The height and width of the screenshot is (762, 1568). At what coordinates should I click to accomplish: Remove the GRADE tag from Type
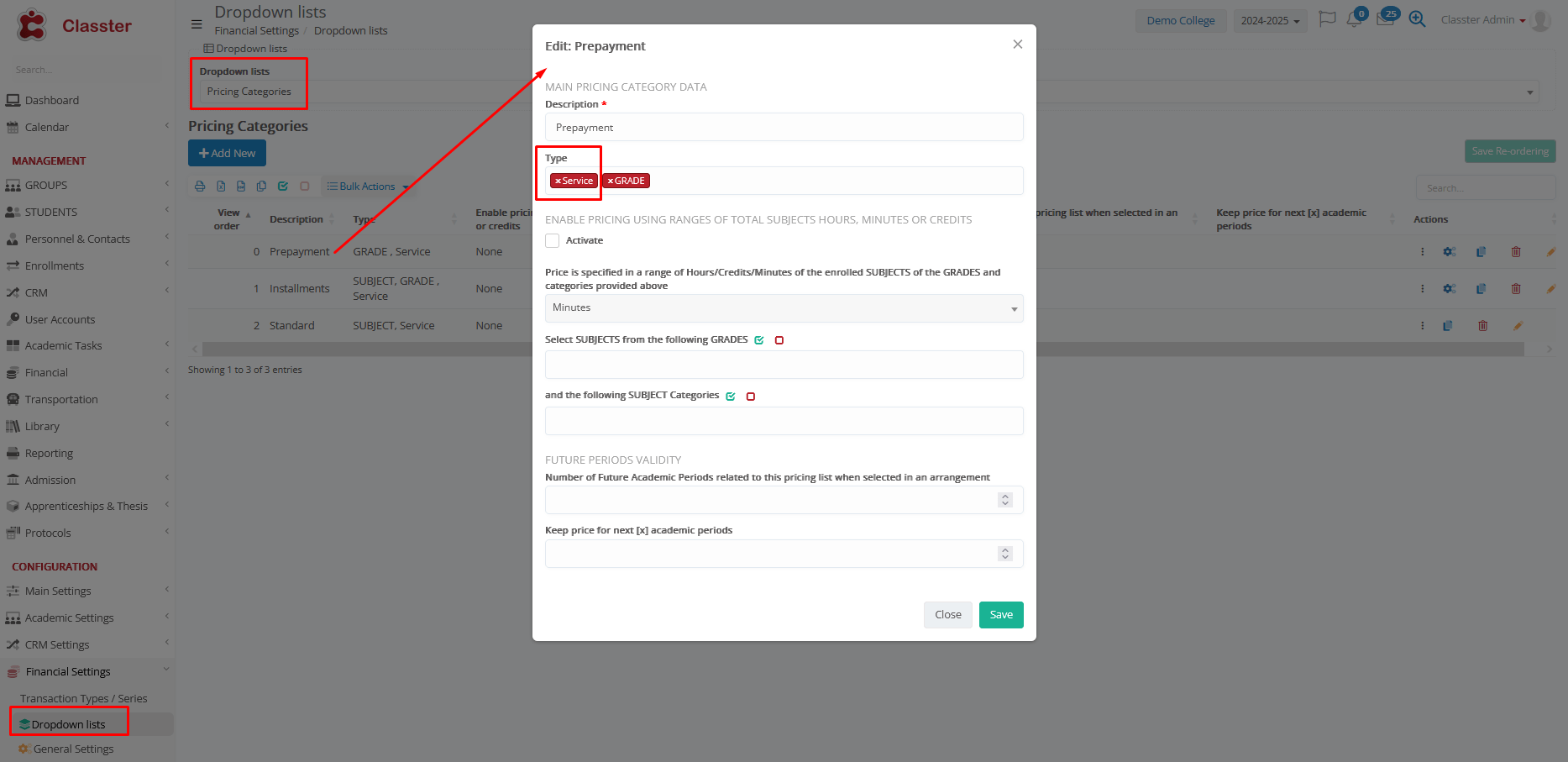click(x=611, y=181)
